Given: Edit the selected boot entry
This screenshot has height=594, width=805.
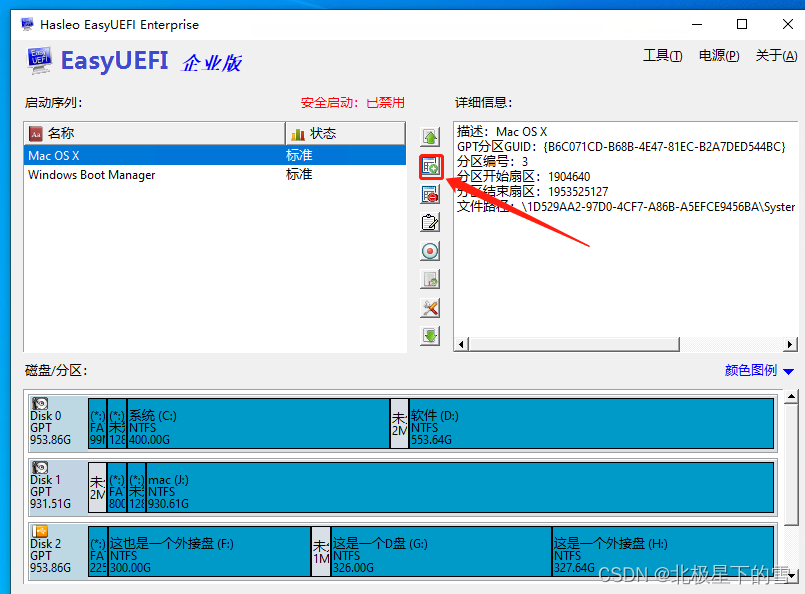Looking at the screenshot, I should click(x=430, y=223).
